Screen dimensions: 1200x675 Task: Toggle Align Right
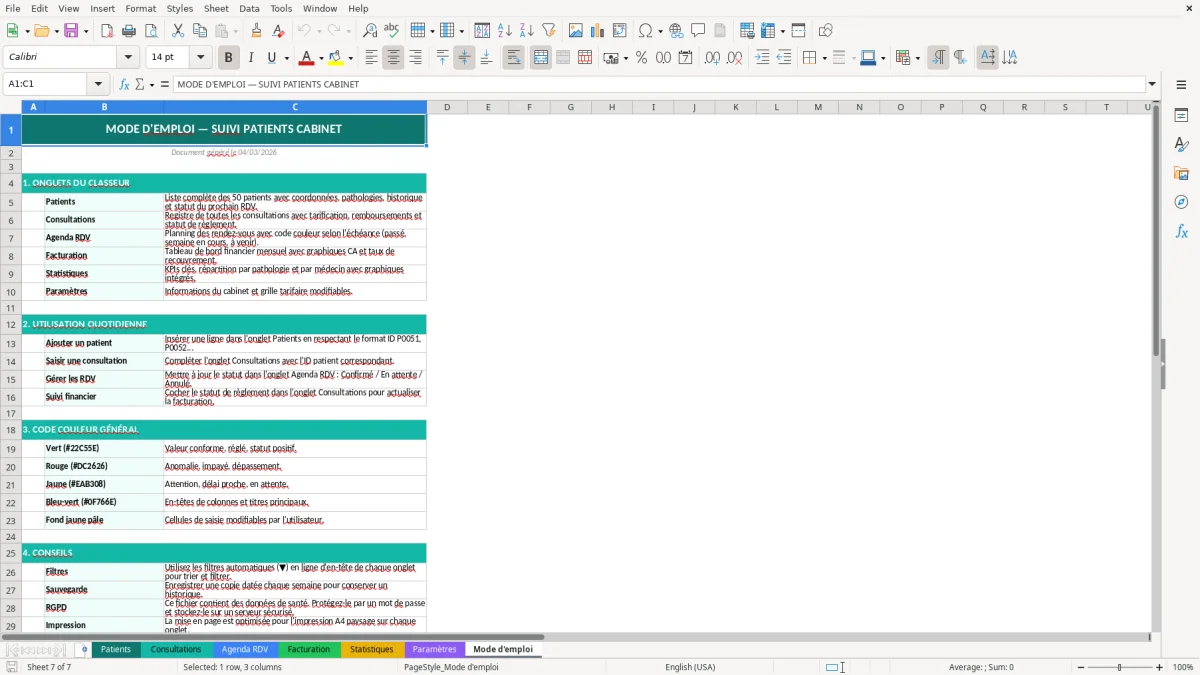415,58
